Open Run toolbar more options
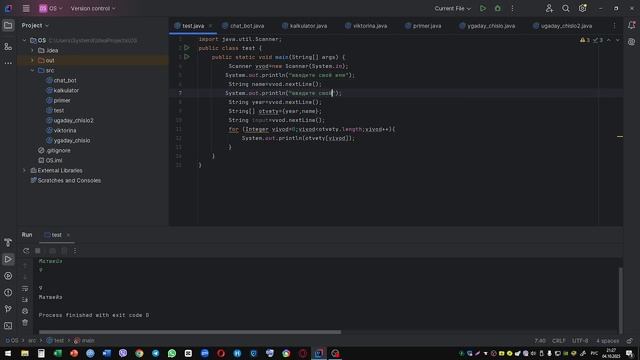The image size is (640, 360). pos(75,251)
